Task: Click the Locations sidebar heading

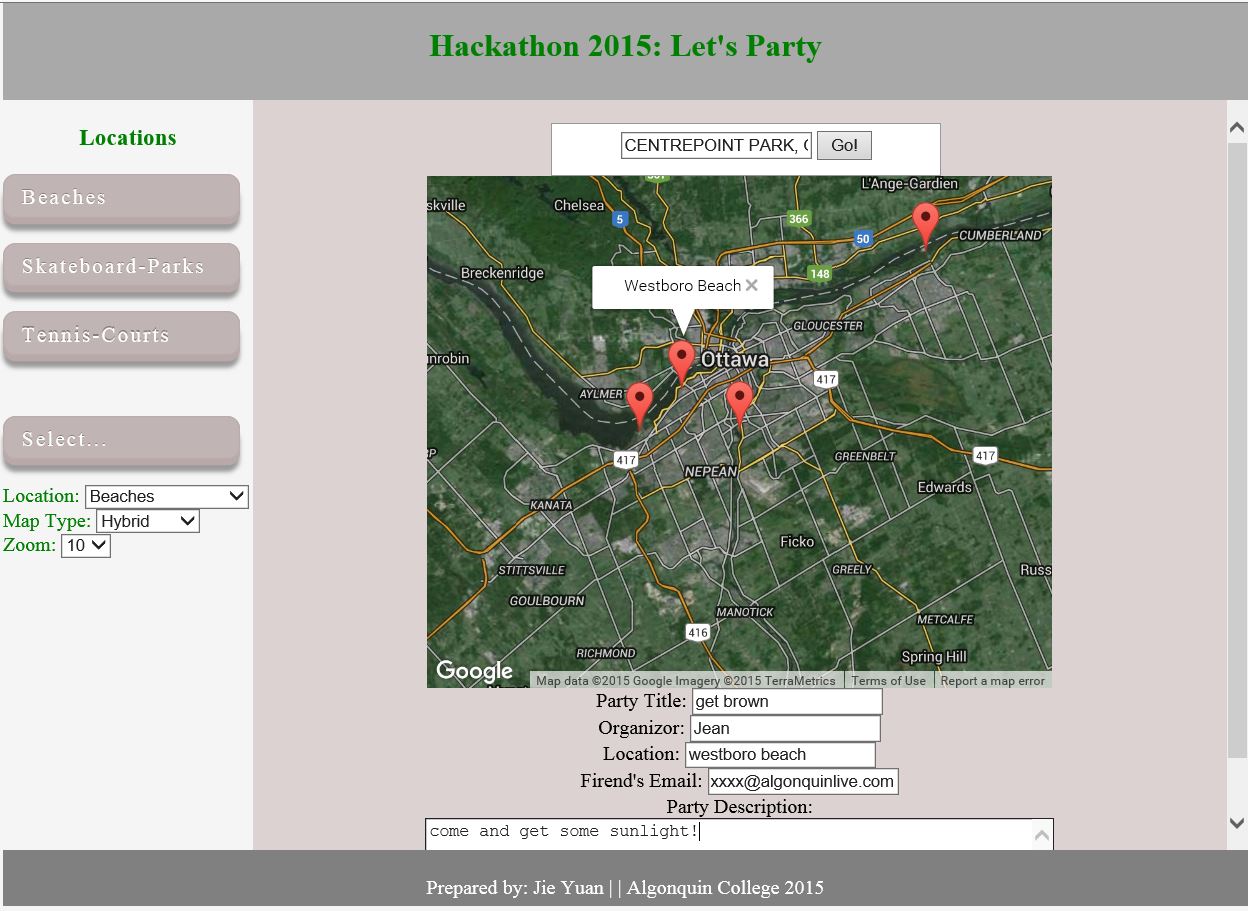Action: pos(128,138)
